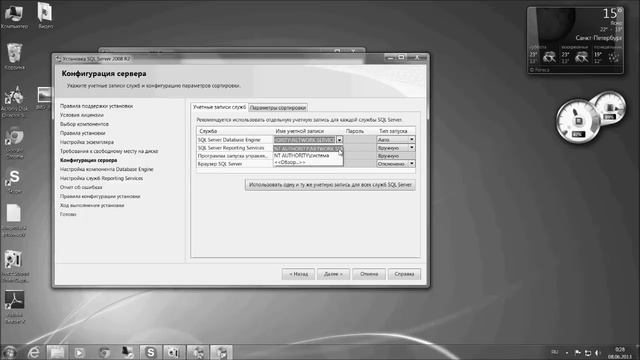
Task: Click Отчет об ошибках step
Action: point(81,187)
